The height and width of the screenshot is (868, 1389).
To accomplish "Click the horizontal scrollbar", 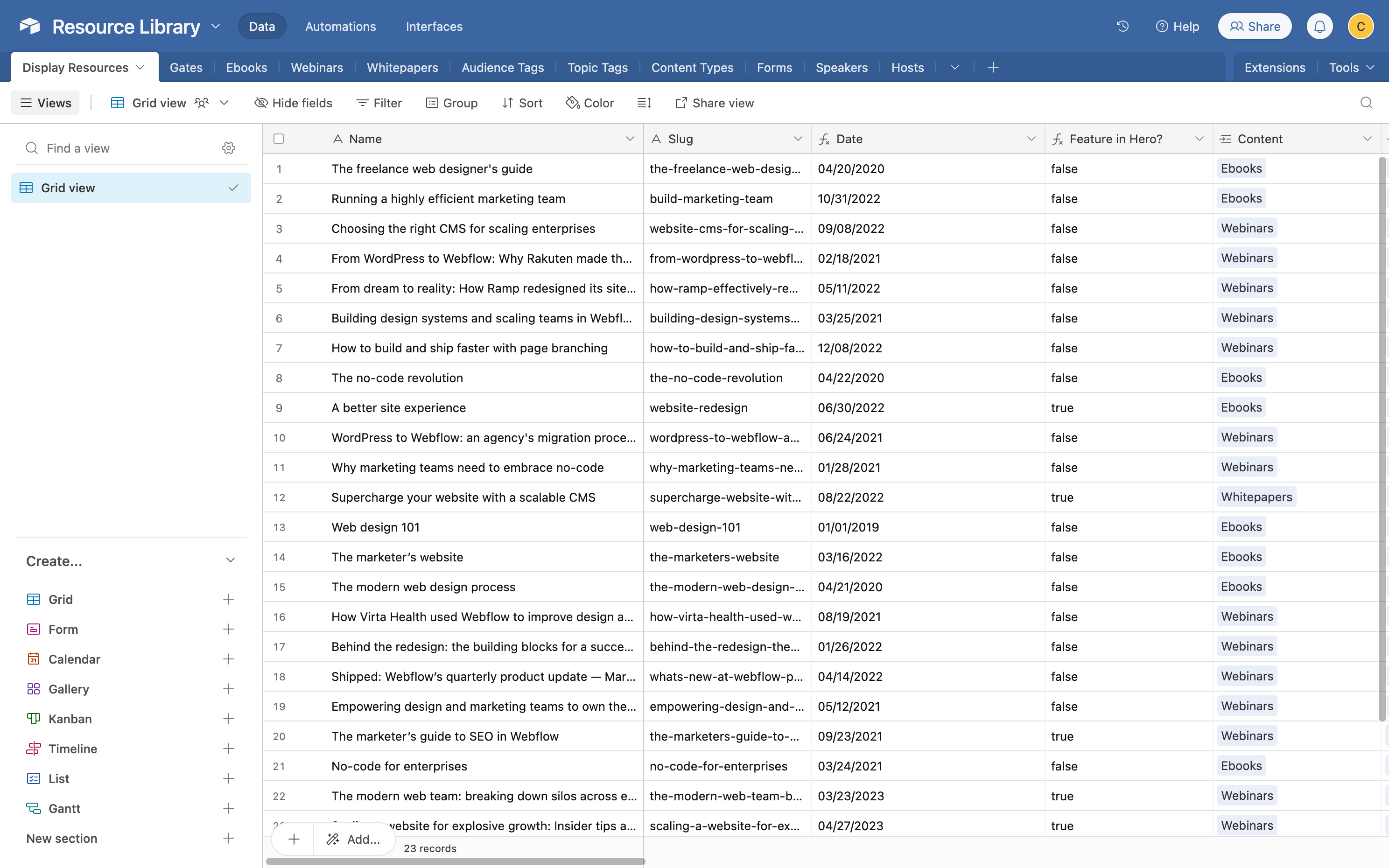I will click(455, 861).
